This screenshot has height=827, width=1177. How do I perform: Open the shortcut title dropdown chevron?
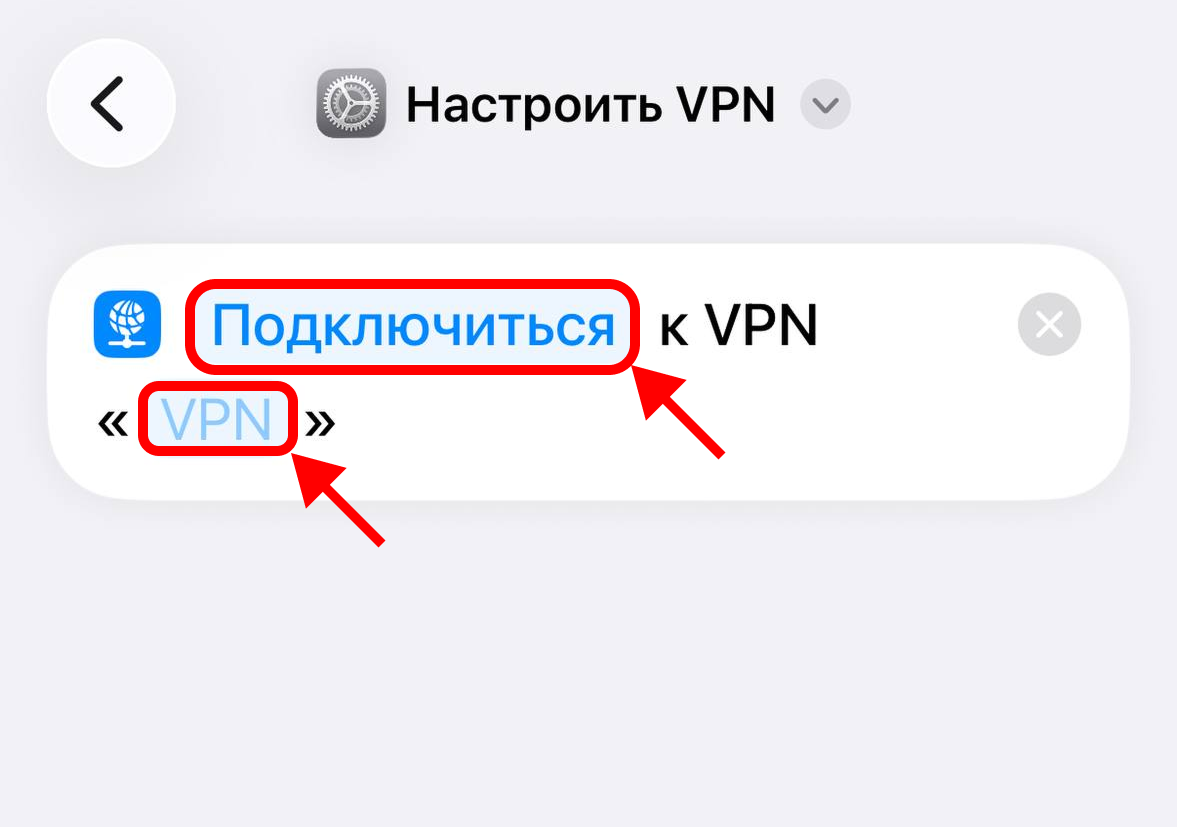pyautogui.click(x=825, y=104)
